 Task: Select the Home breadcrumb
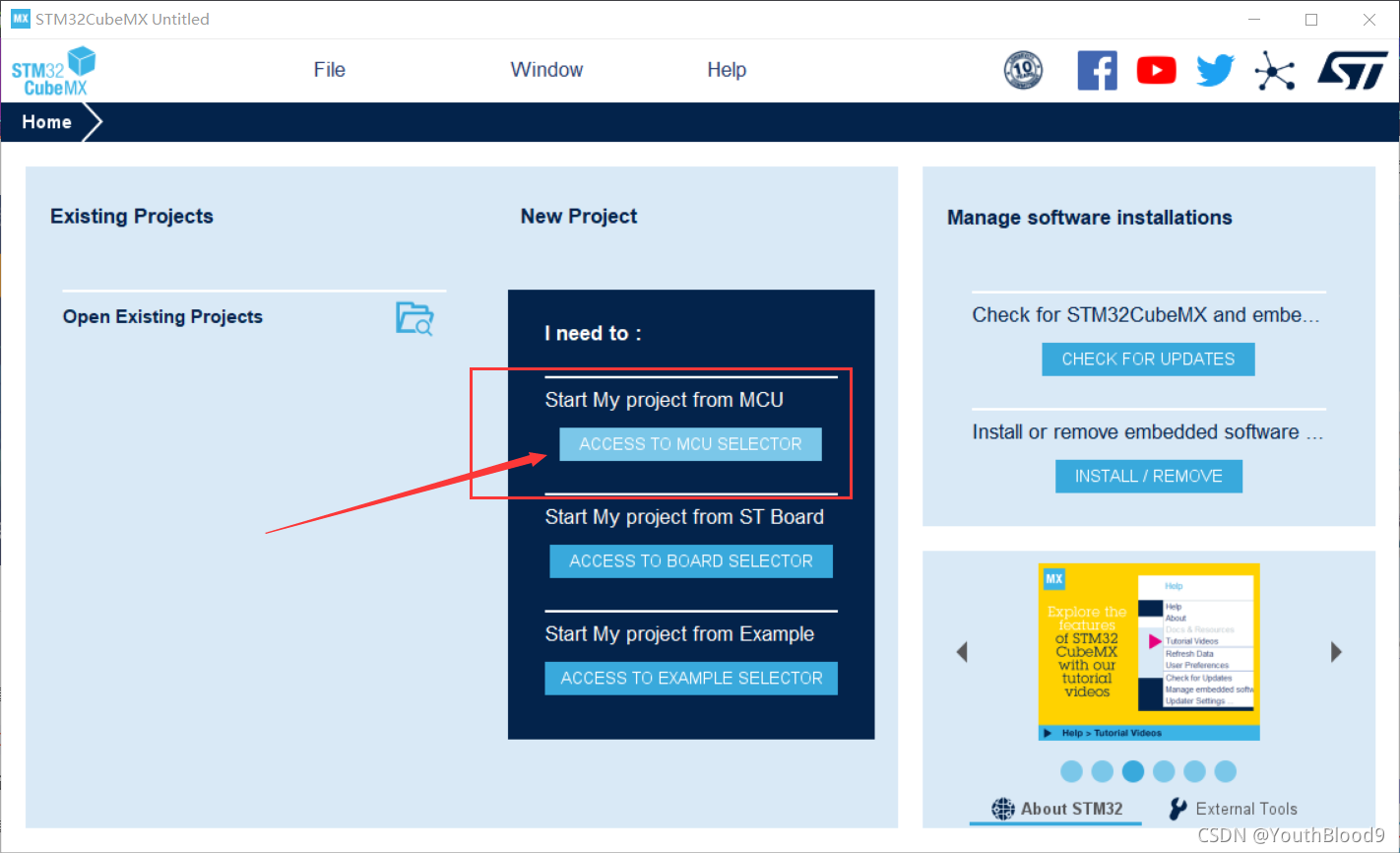(47, 122)
